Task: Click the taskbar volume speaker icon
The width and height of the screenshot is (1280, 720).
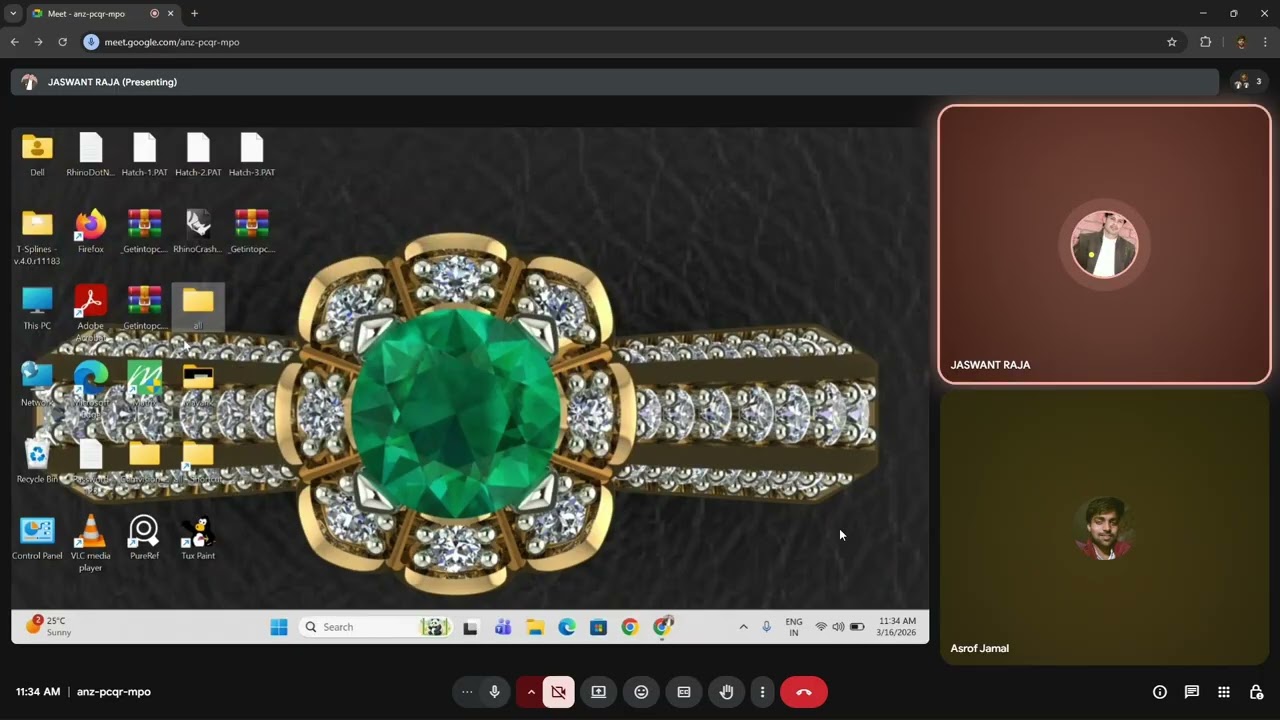Action: [x=838, y=627]
